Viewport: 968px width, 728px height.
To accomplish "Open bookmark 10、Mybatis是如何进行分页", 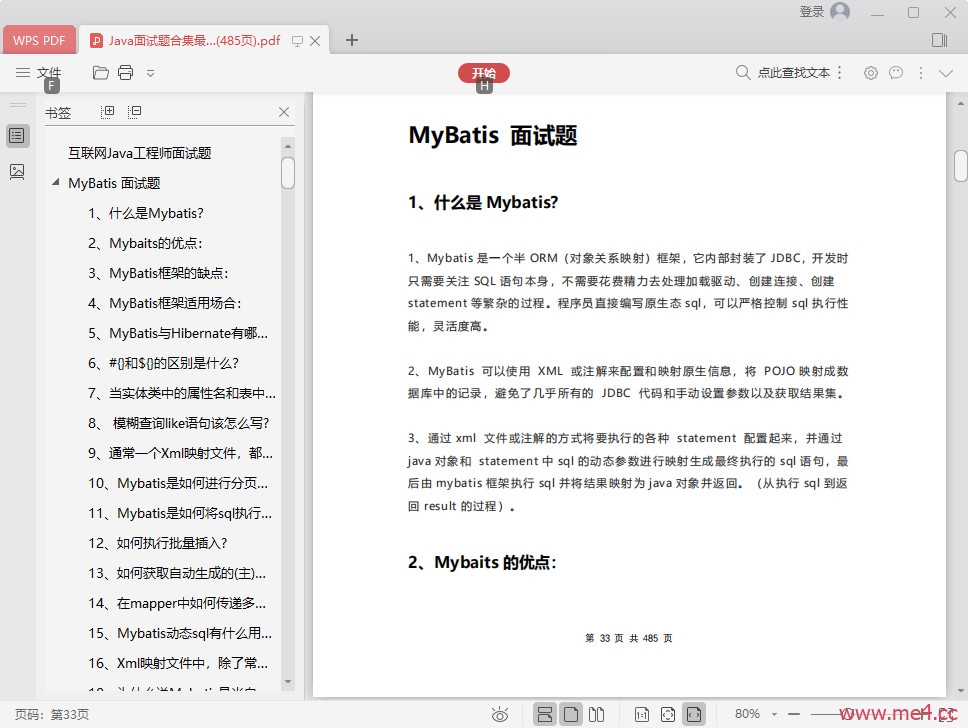I will click(178, 483).
